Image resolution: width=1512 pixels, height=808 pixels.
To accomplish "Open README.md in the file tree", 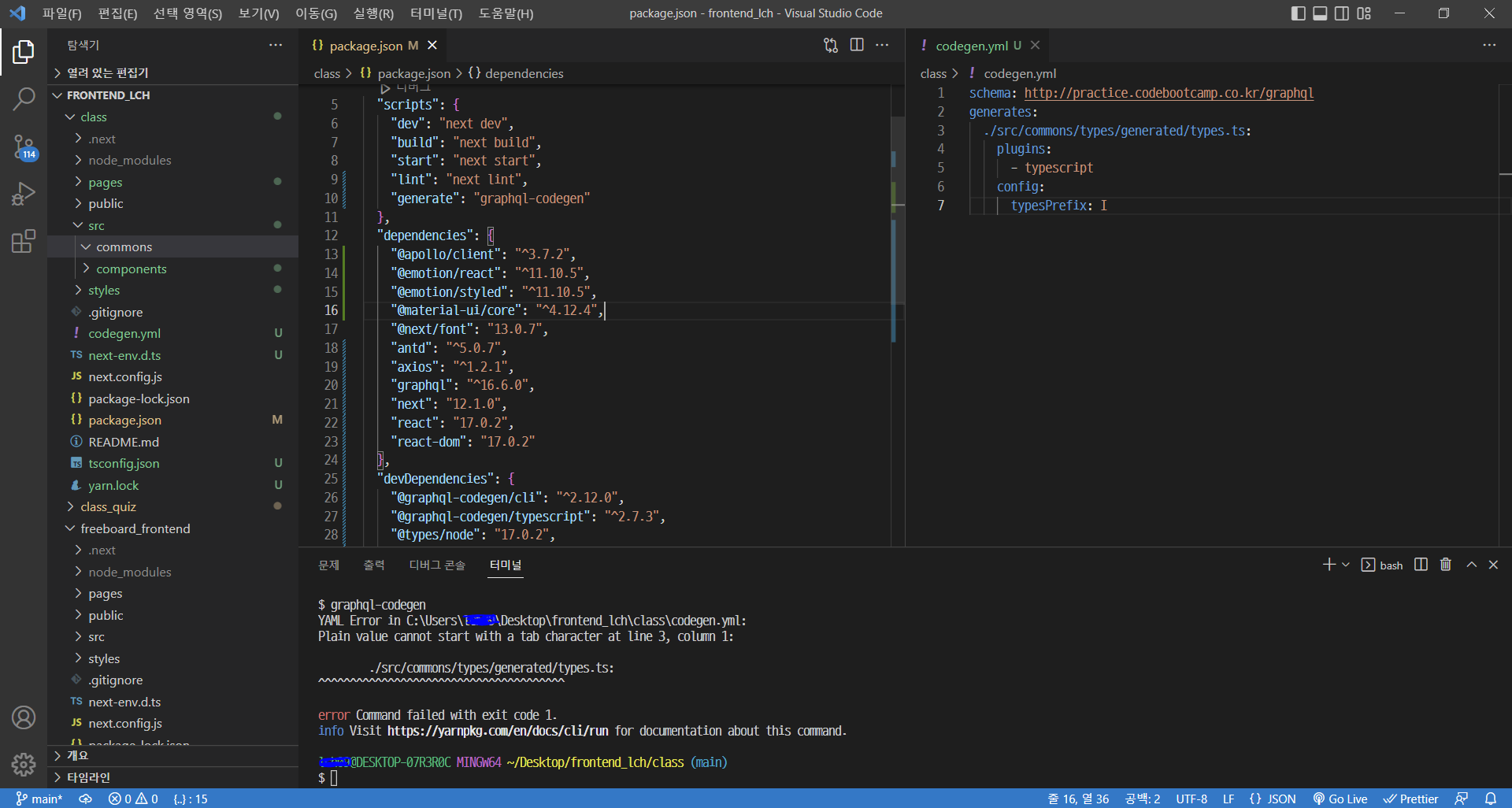I will [173, 442].
